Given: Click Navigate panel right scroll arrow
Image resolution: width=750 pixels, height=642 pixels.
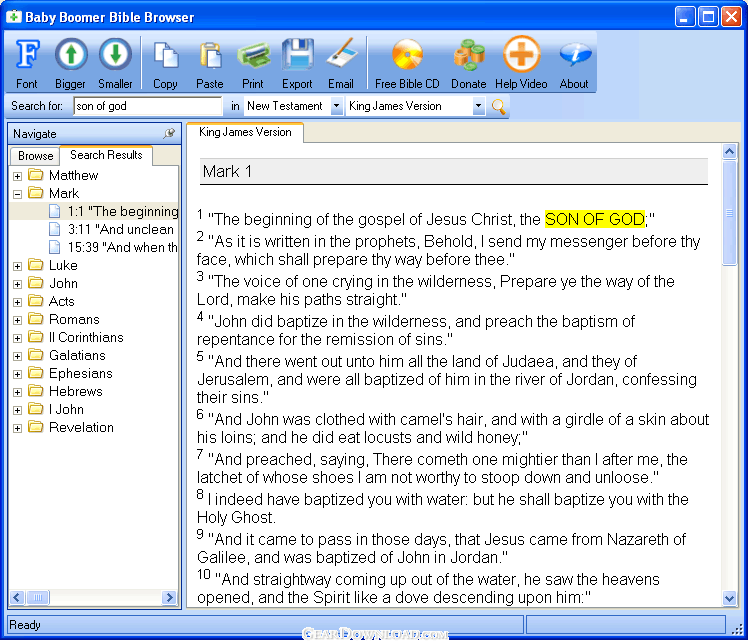Looking at the screenshot, I should pos(169,598).
